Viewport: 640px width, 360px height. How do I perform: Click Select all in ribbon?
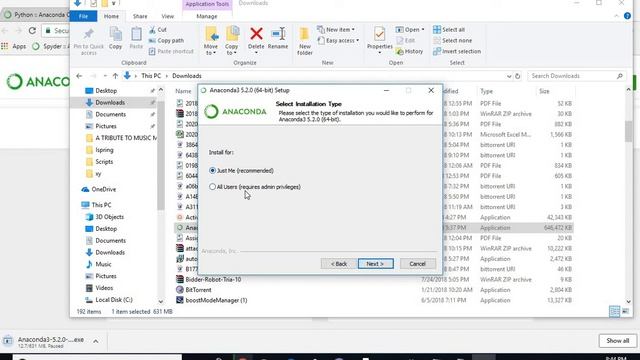(449, 30)
